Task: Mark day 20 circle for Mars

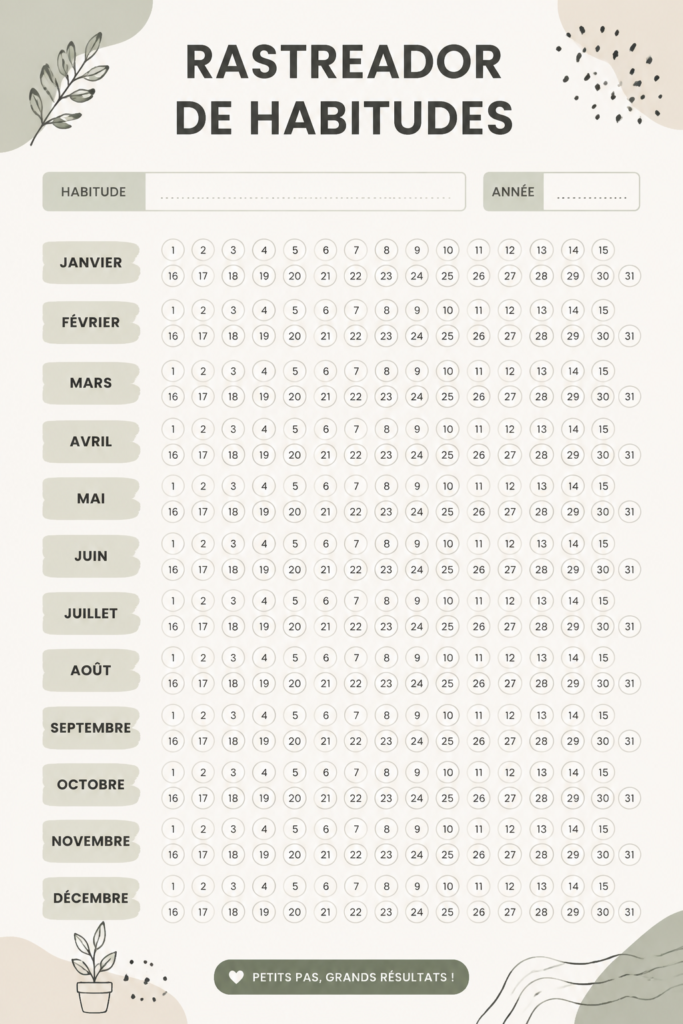Action: [294, 396]
